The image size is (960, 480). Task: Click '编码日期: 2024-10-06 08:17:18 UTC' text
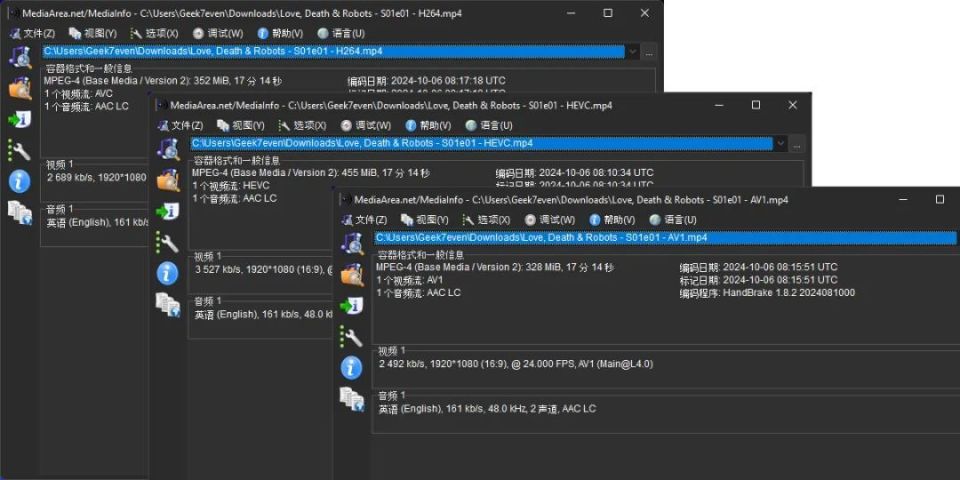(426, 81)
